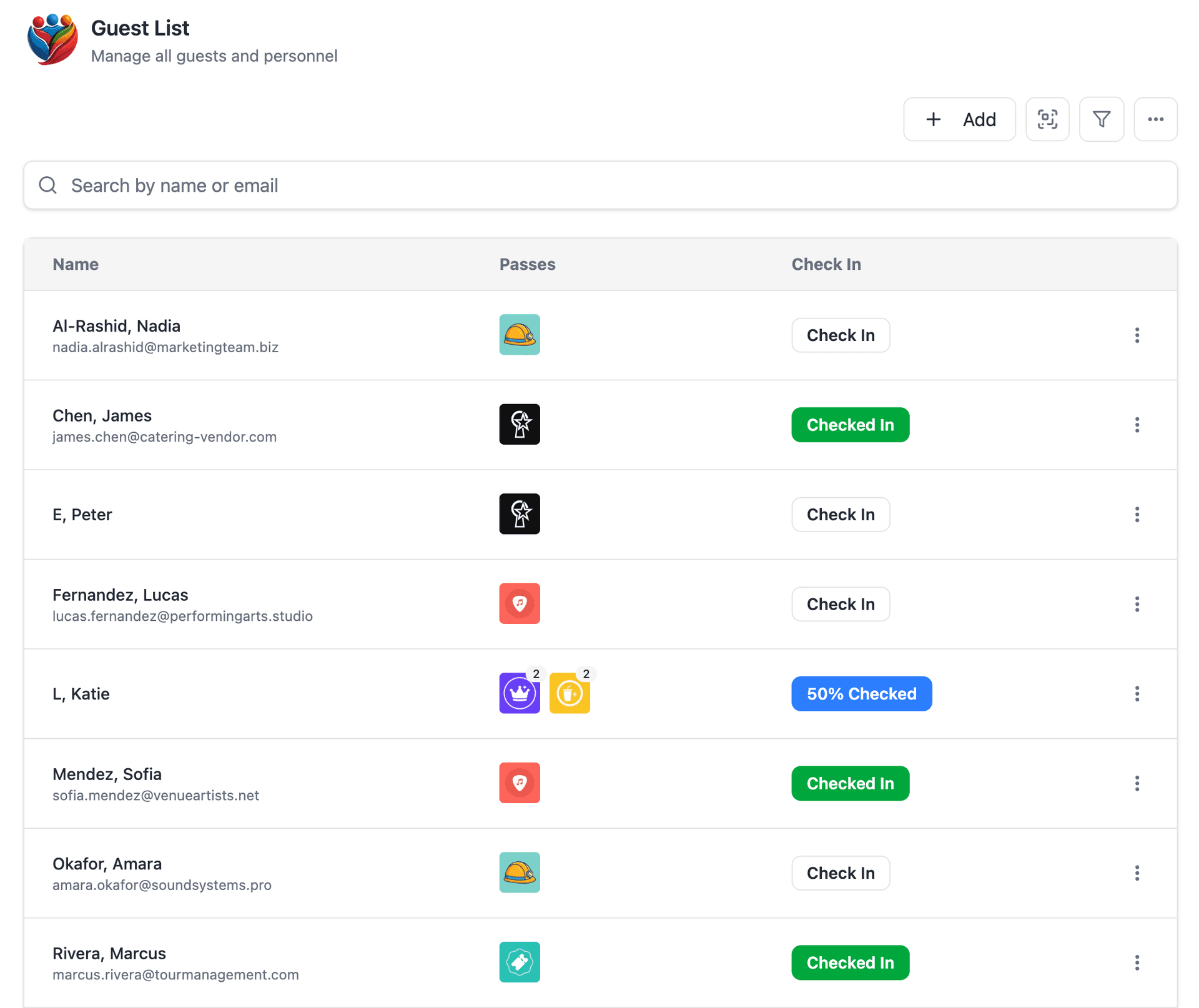Click the Add button

tap(959, 119)
